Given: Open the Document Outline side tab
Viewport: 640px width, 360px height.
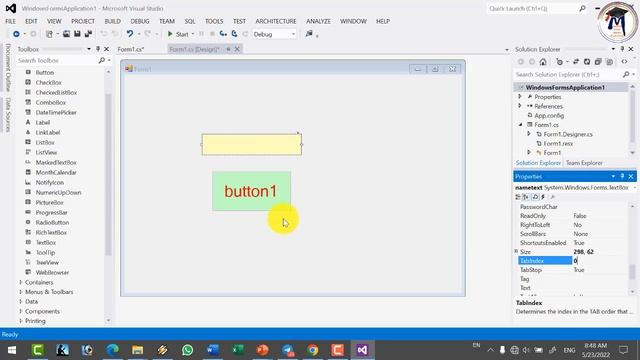Looking at the screenshot, I should 8,67.
